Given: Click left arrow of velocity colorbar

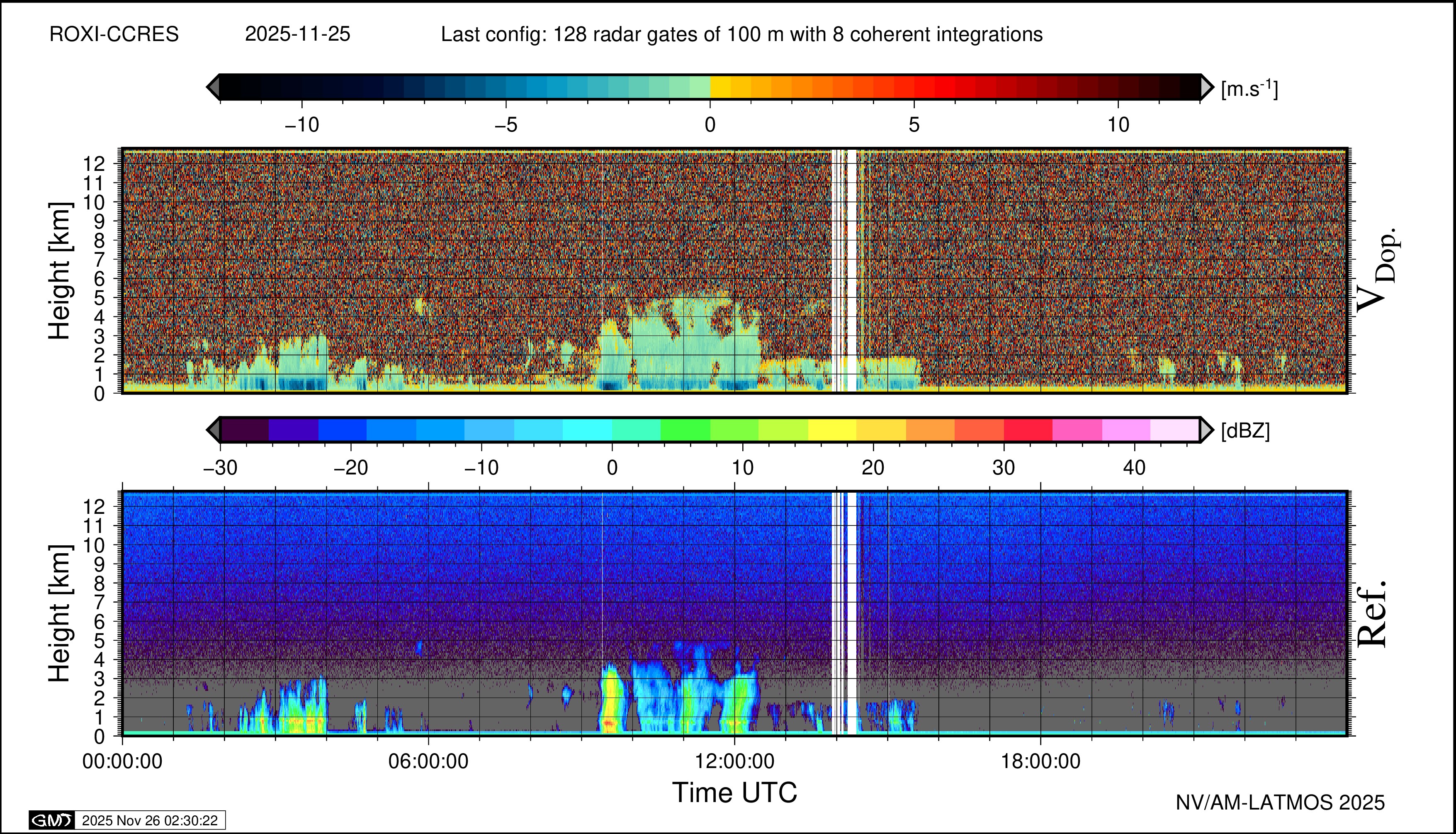Looking at the screenshot, I should (213, 87).
